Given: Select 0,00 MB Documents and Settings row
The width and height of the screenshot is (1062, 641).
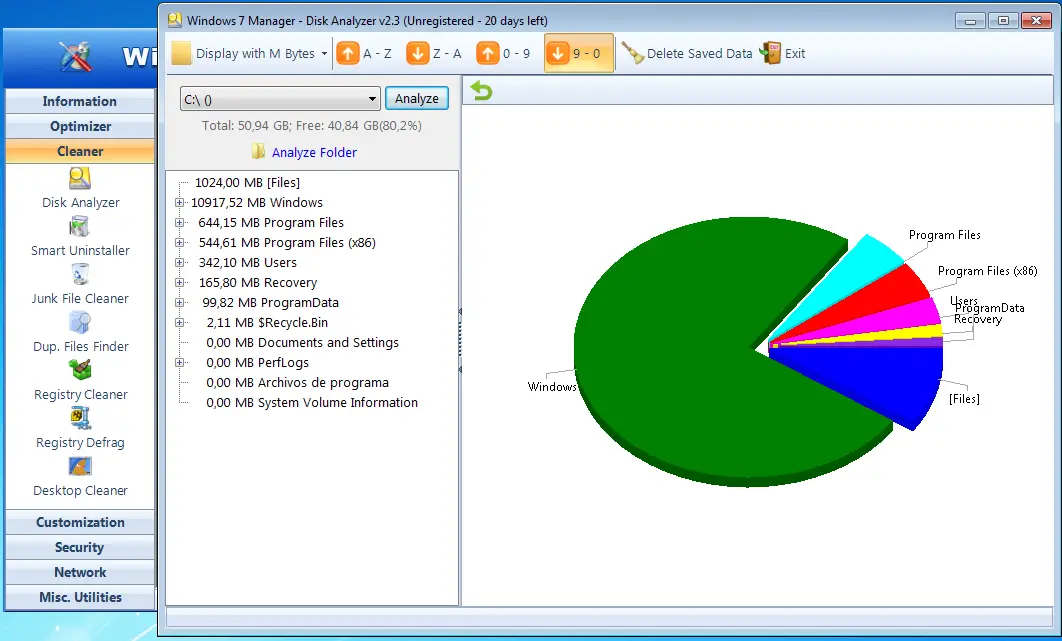Looking at the screenshot, I should point(302,343).
